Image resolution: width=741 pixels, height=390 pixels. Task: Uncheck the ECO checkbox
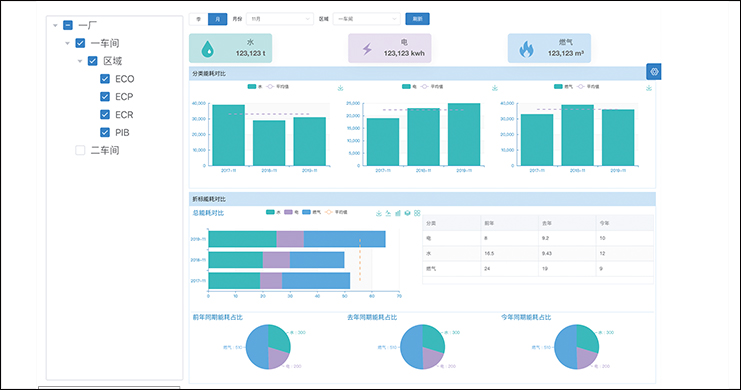[105, 79]
